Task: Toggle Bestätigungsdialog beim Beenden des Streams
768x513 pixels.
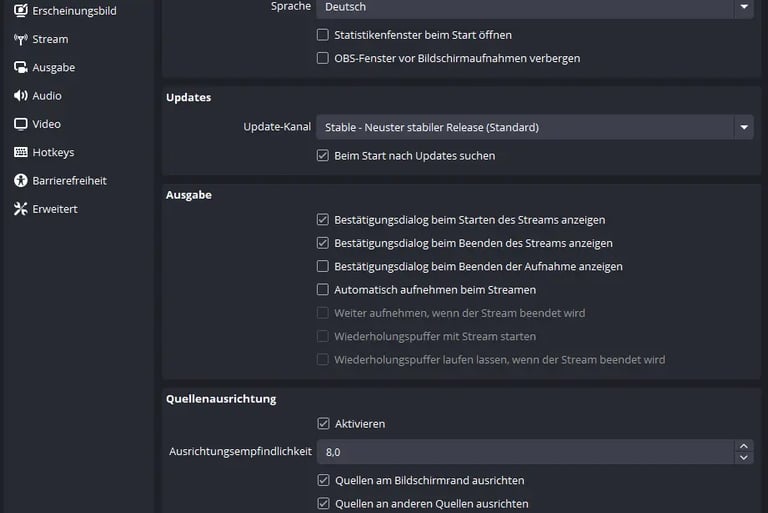Action: coord(322,243)
